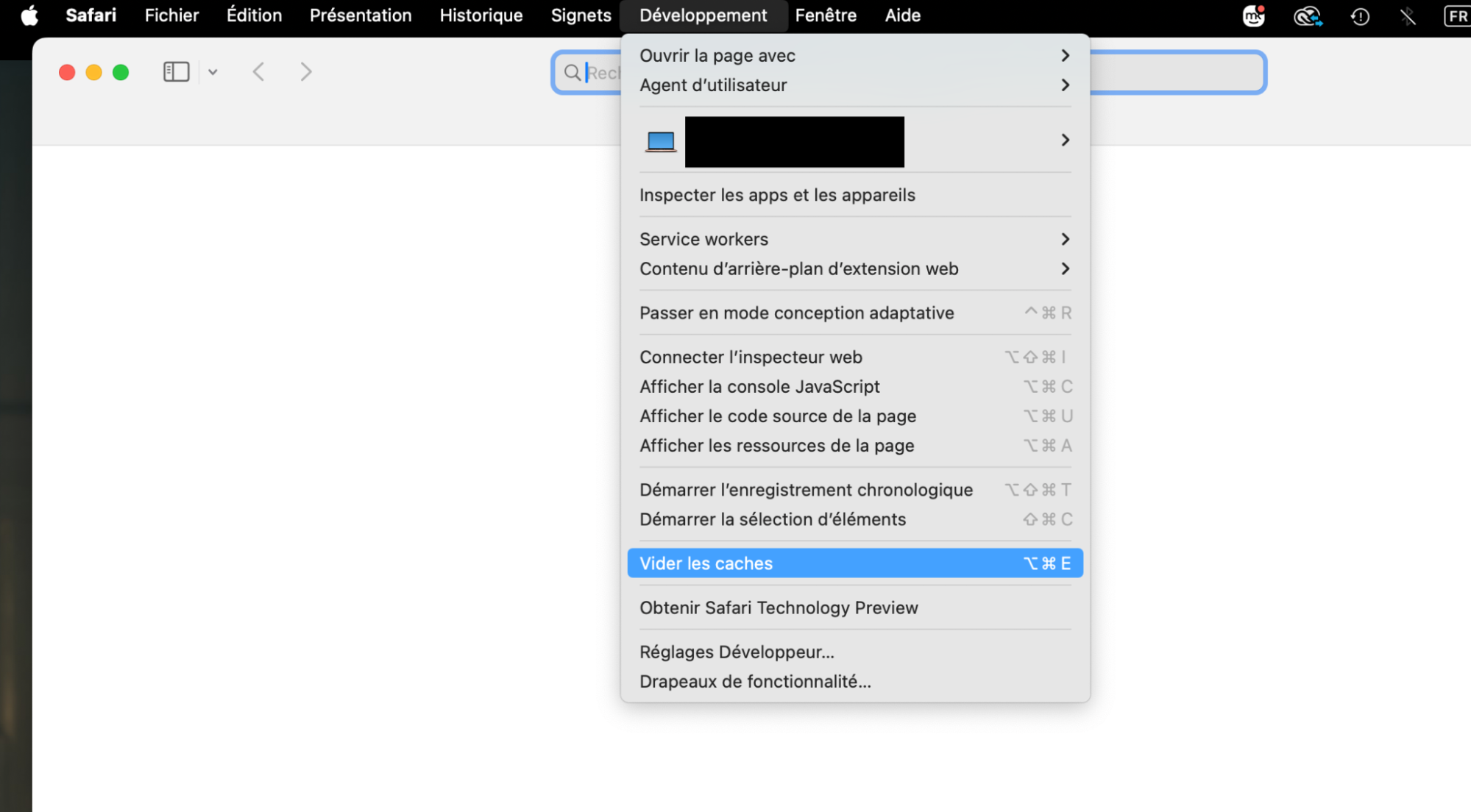Open the Apple menu

29,15
